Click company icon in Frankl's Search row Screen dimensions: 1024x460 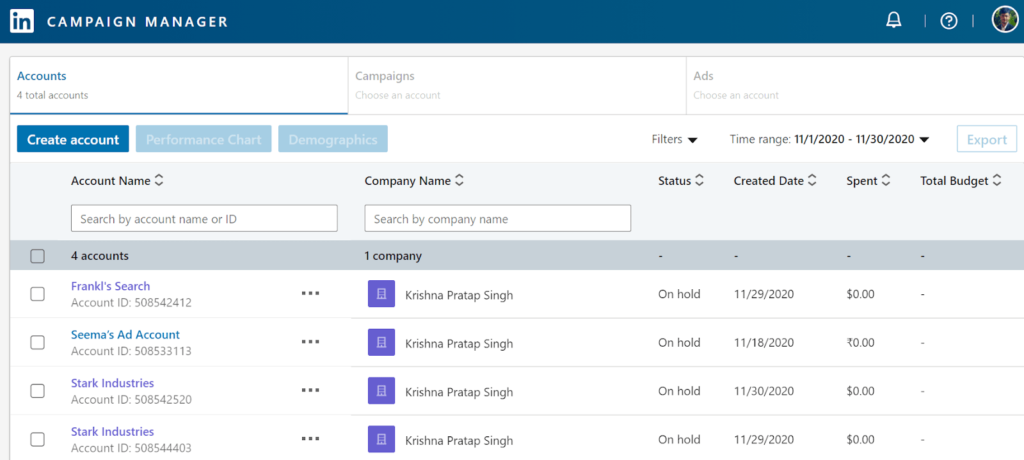pyautogui.click(x=381, y=294)
